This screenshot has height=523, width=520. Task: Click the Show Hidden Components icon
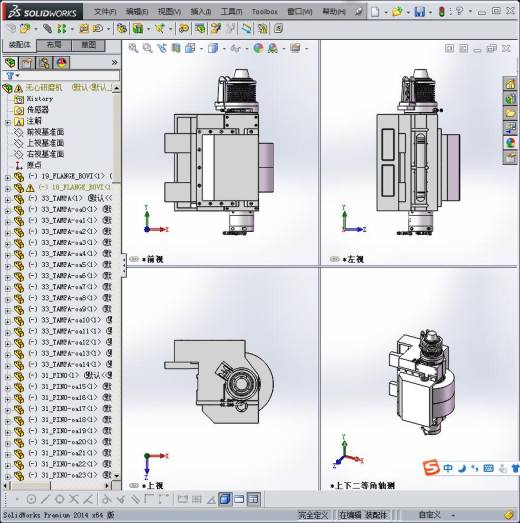click(122, 29)
